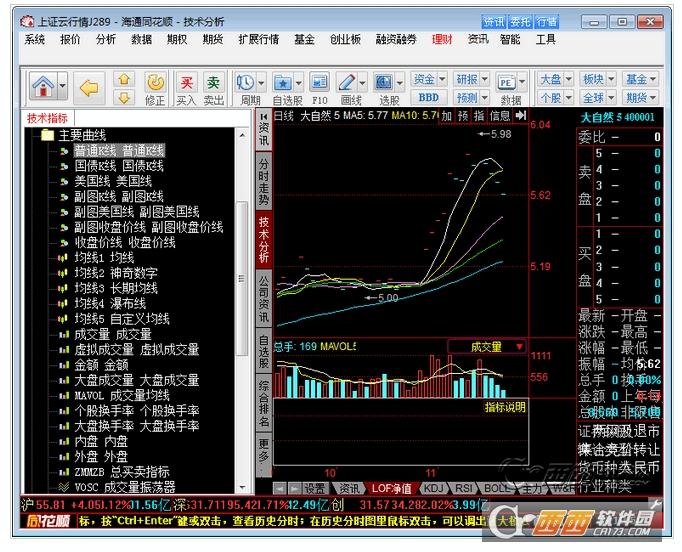This screenshot has height=552, width=682.
Task: Switch to 公司资讯 vertical tab
Action: (x=264, y=299)
